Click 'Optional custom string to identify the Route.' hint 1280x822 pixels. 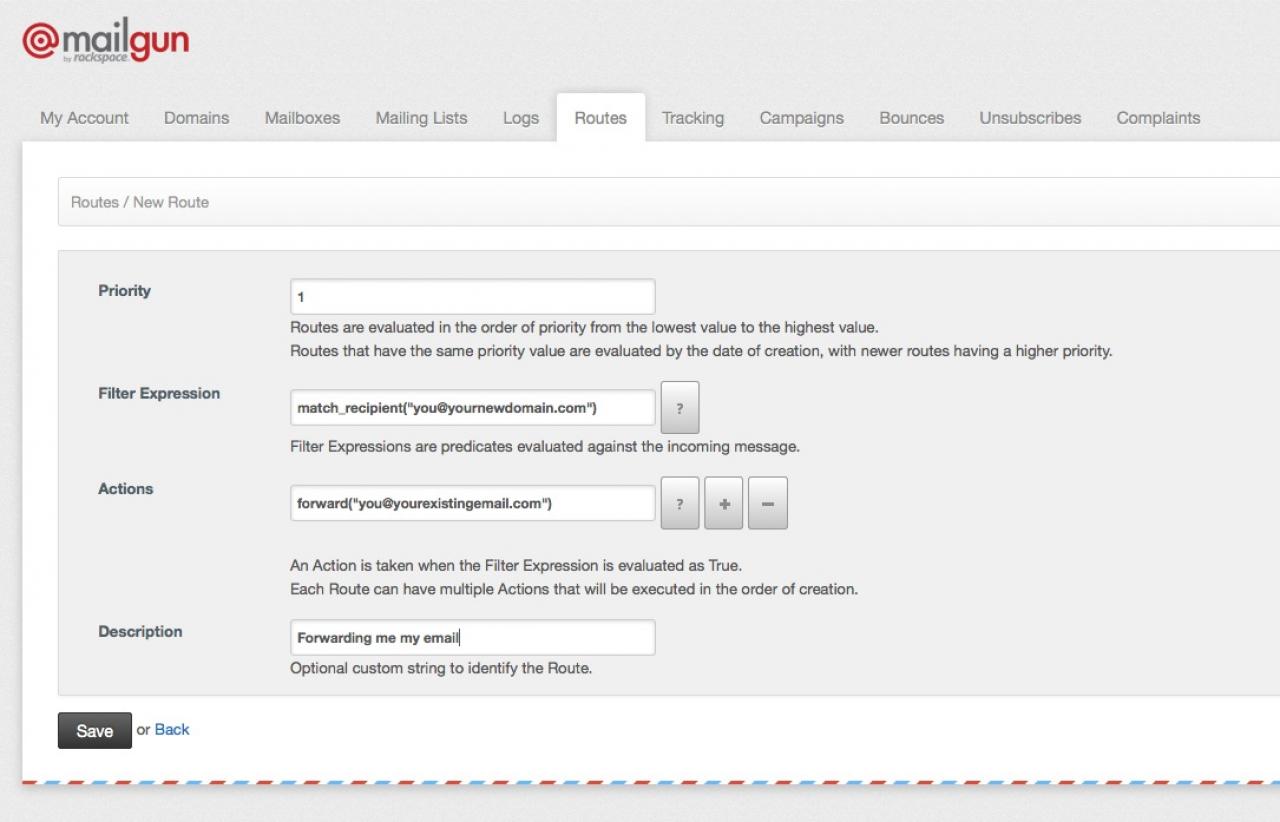(x=441, y=668)
